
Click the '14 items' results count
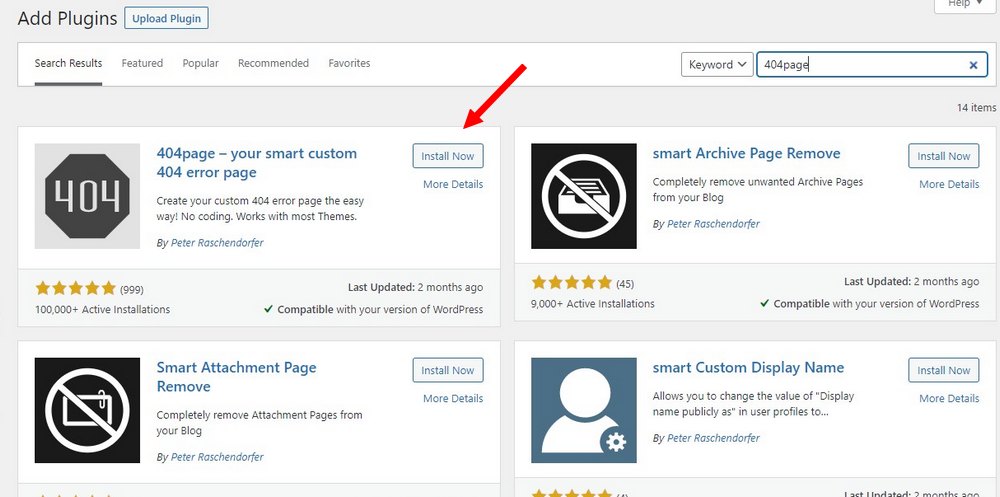point(976,108)
